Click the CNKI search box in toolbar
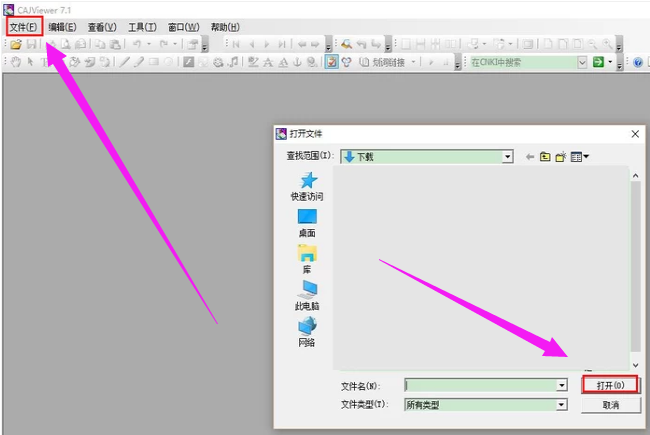This screenshot has width=650, height=435. coord(522,62)
